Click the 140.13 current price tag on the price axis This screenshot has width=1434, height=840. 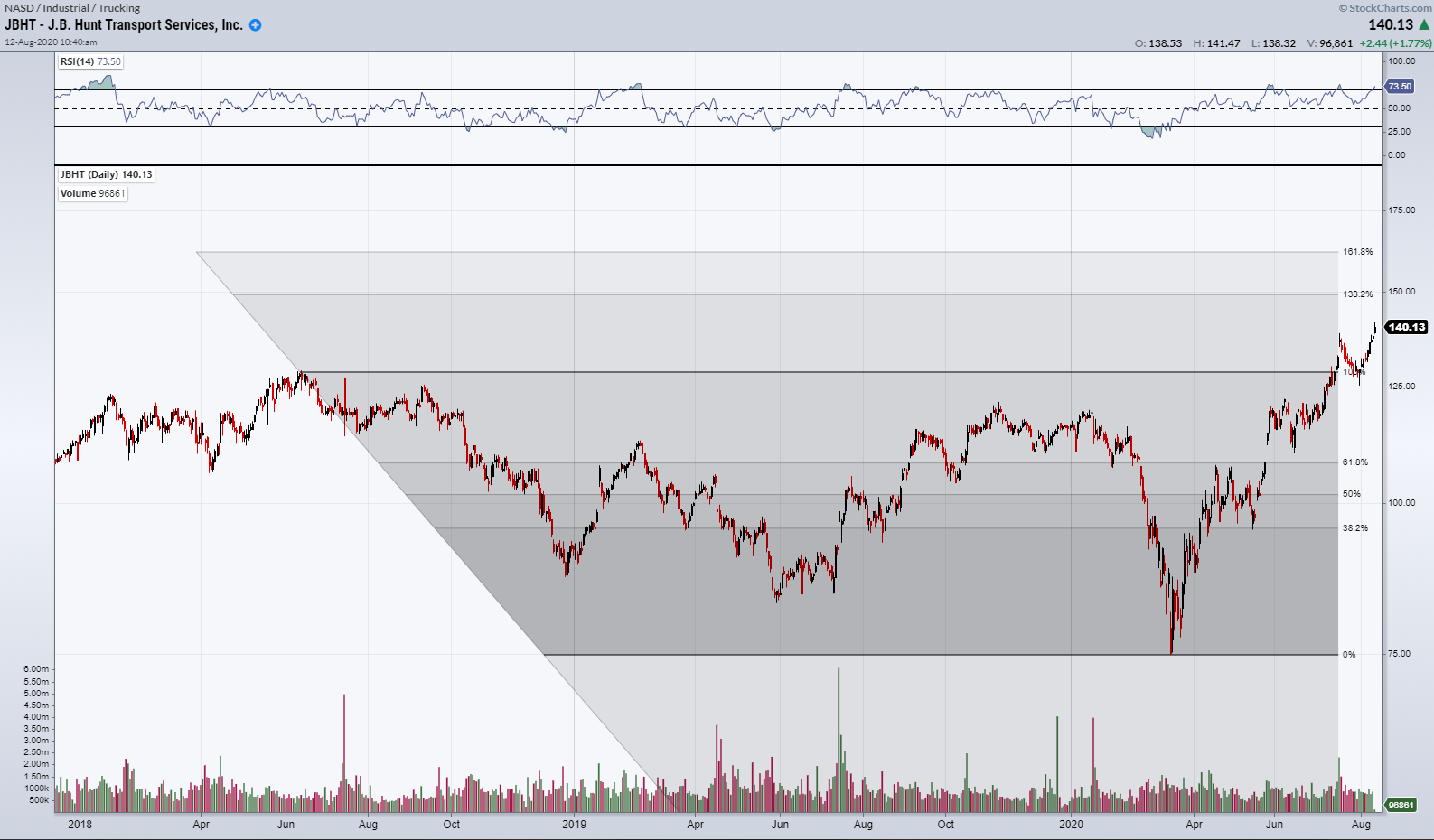tap(1407, 327)
